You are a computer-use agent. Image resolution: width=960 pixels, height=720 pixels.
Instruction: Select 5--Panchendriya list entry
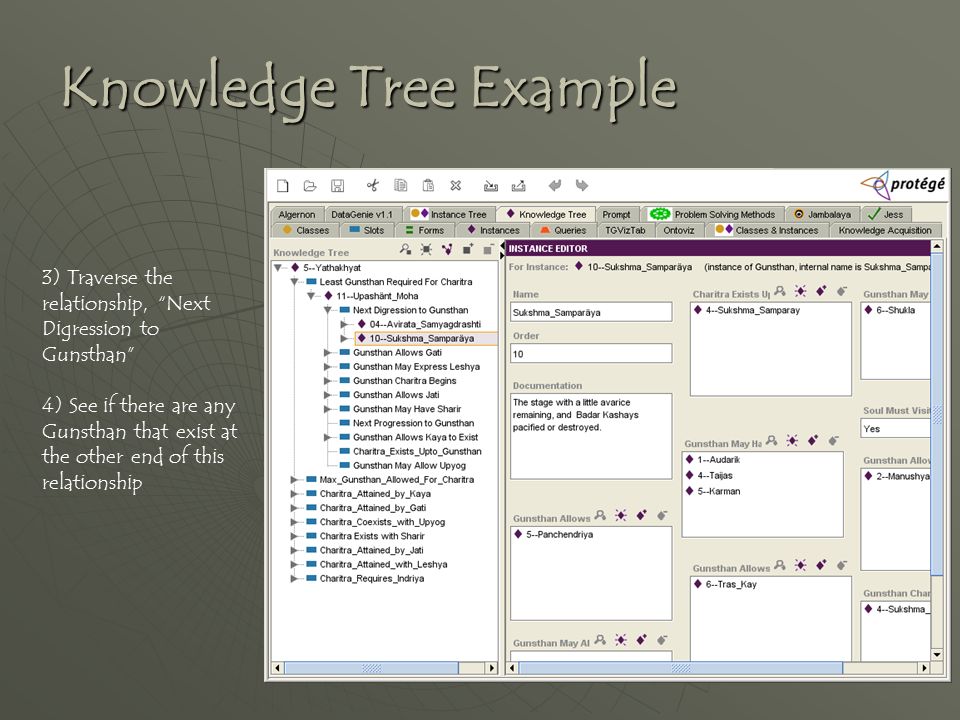[x=553, y=534]
